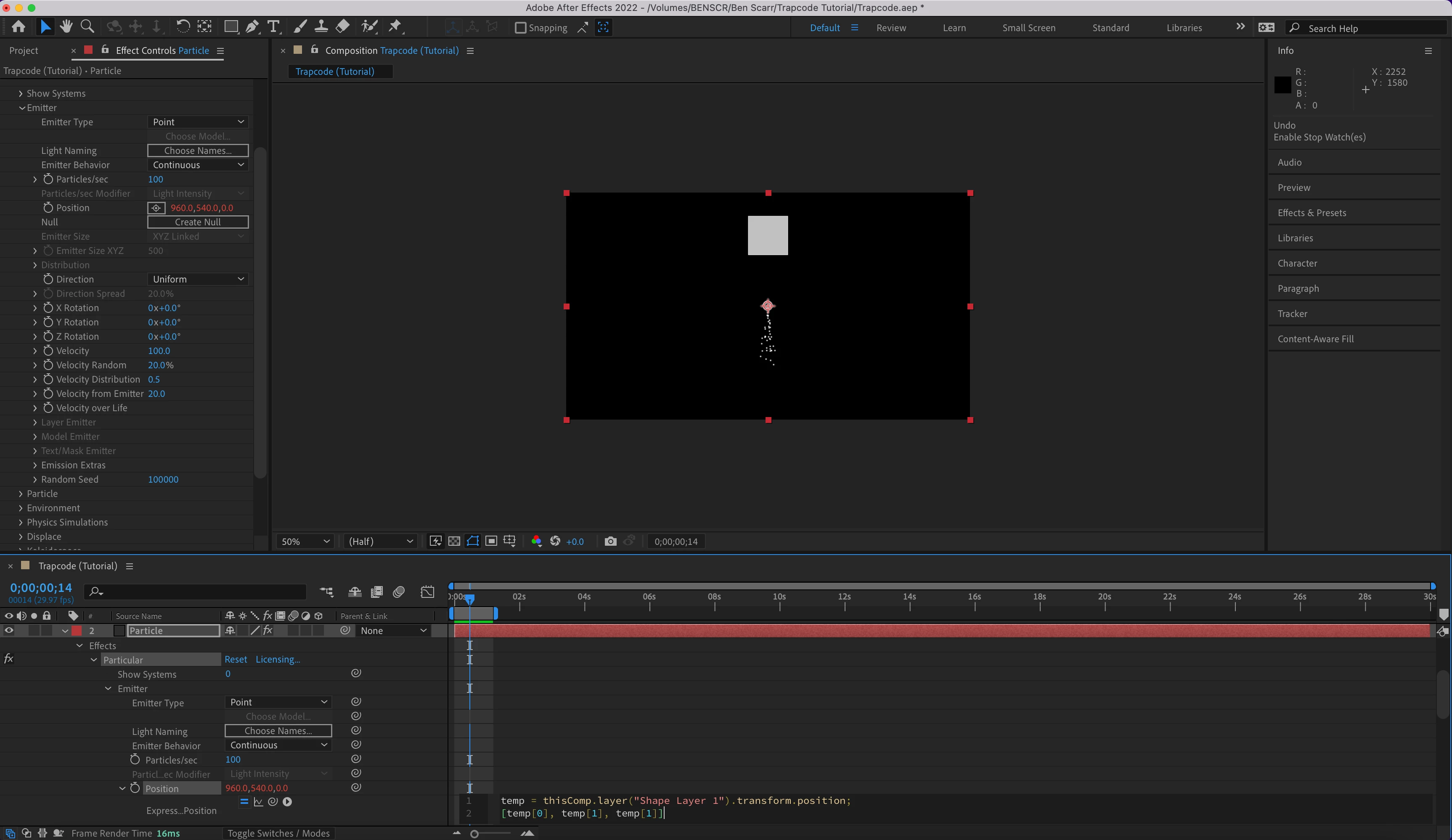1452x840 pixels.
Task: Switch to the Small Screen workspace
Action: [1028, 28]
